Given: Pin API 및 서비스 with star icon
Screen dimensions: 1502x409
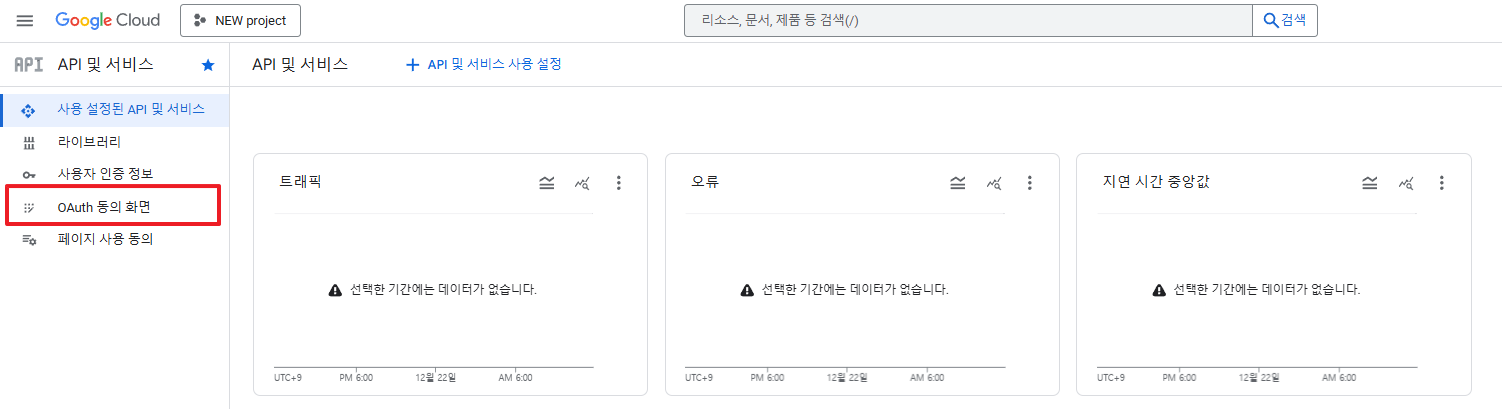Looking at the screenshot, I should click(x=208, y=65).
